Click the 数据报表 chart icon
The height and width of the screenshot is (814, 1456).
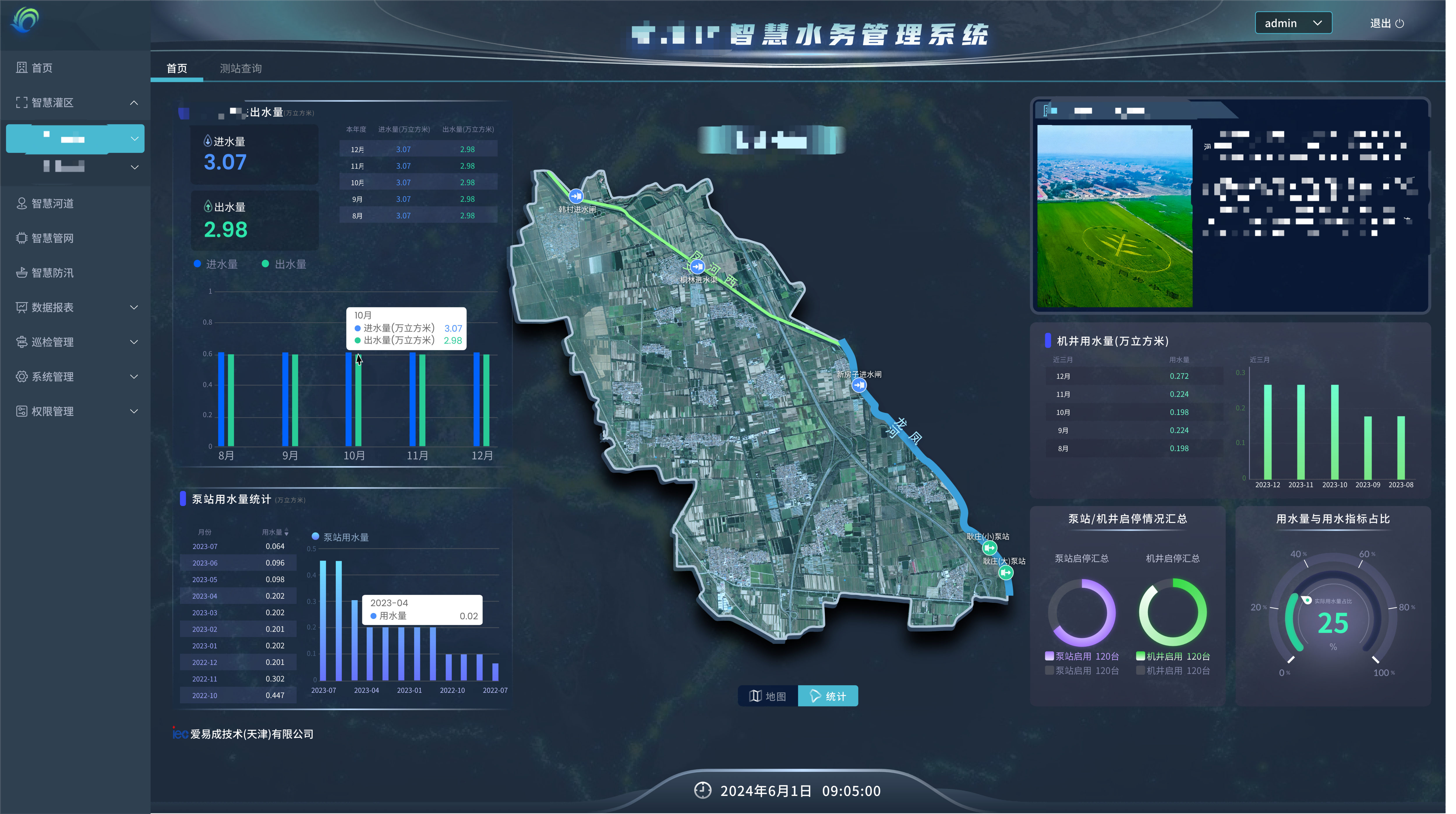[x=22, y=307]
